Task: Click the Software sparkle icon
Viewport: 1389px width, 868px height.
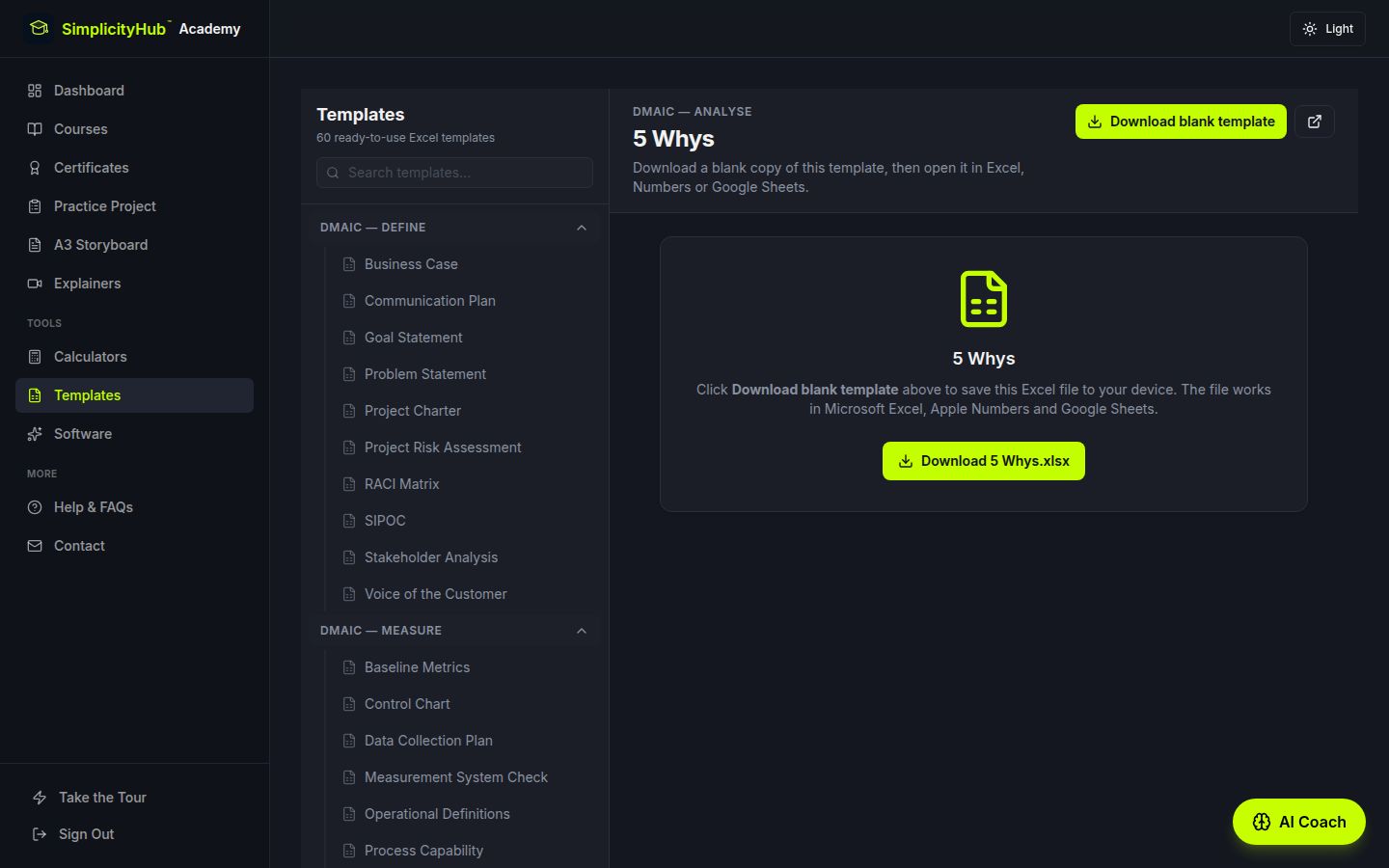Action: tap(35, 434)
